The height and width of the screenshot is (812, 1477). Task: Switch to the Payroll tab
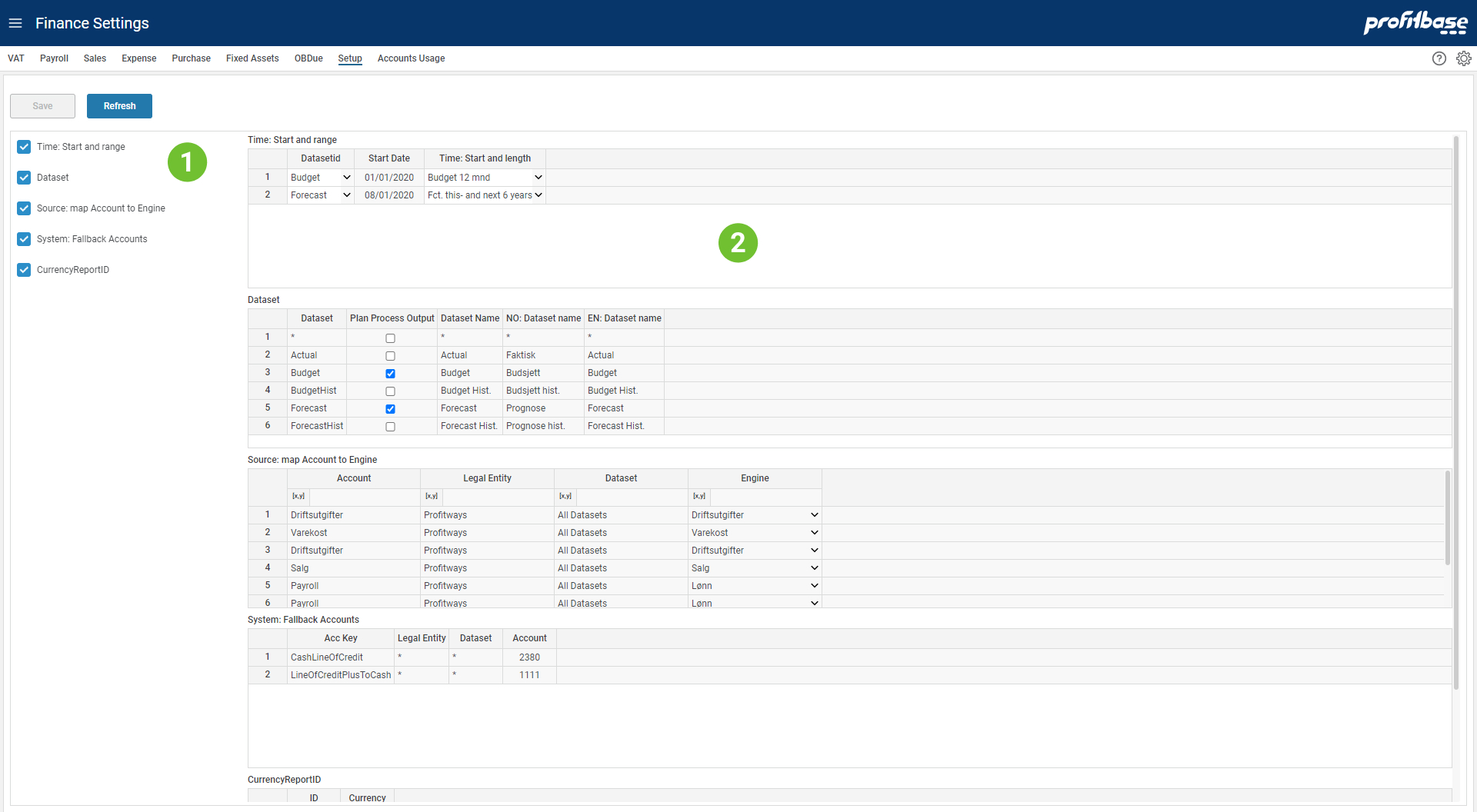point(54,58)
